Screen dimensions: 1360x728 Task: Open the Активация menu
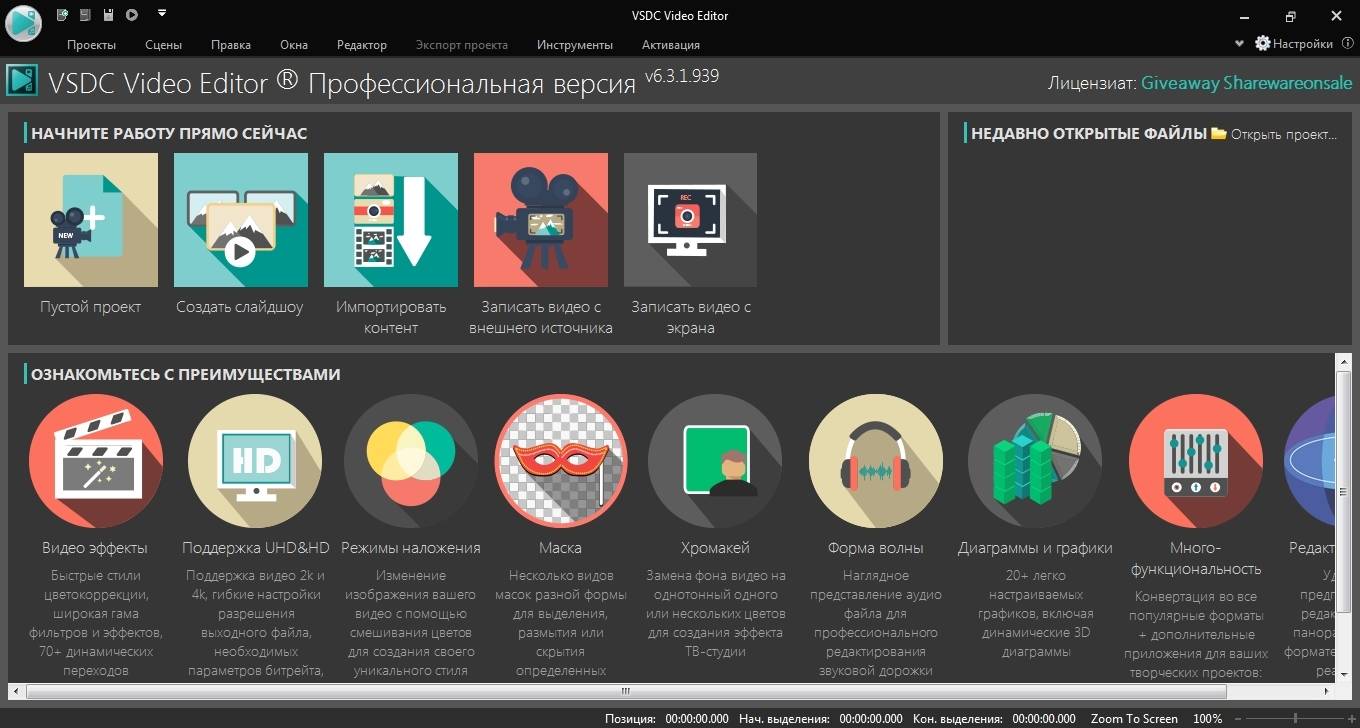coord(671,44)
